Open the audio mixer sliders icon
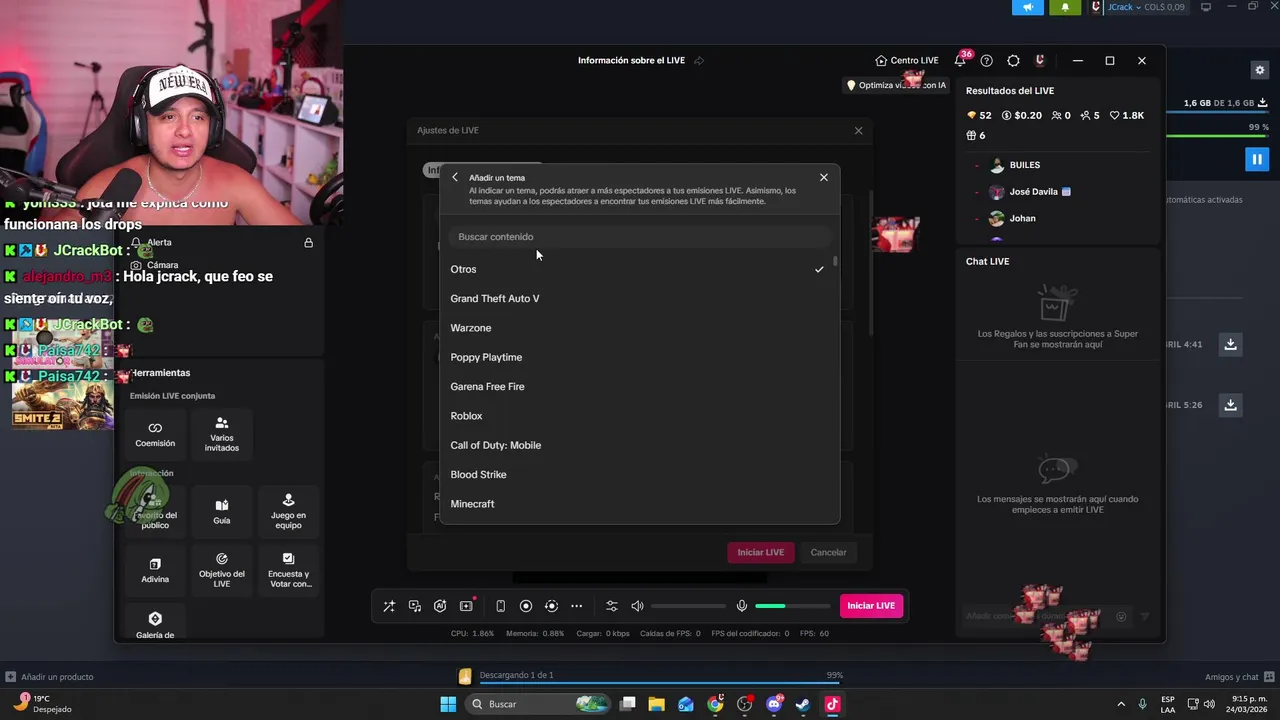The image size is (1280, 720). pos(612,606)
